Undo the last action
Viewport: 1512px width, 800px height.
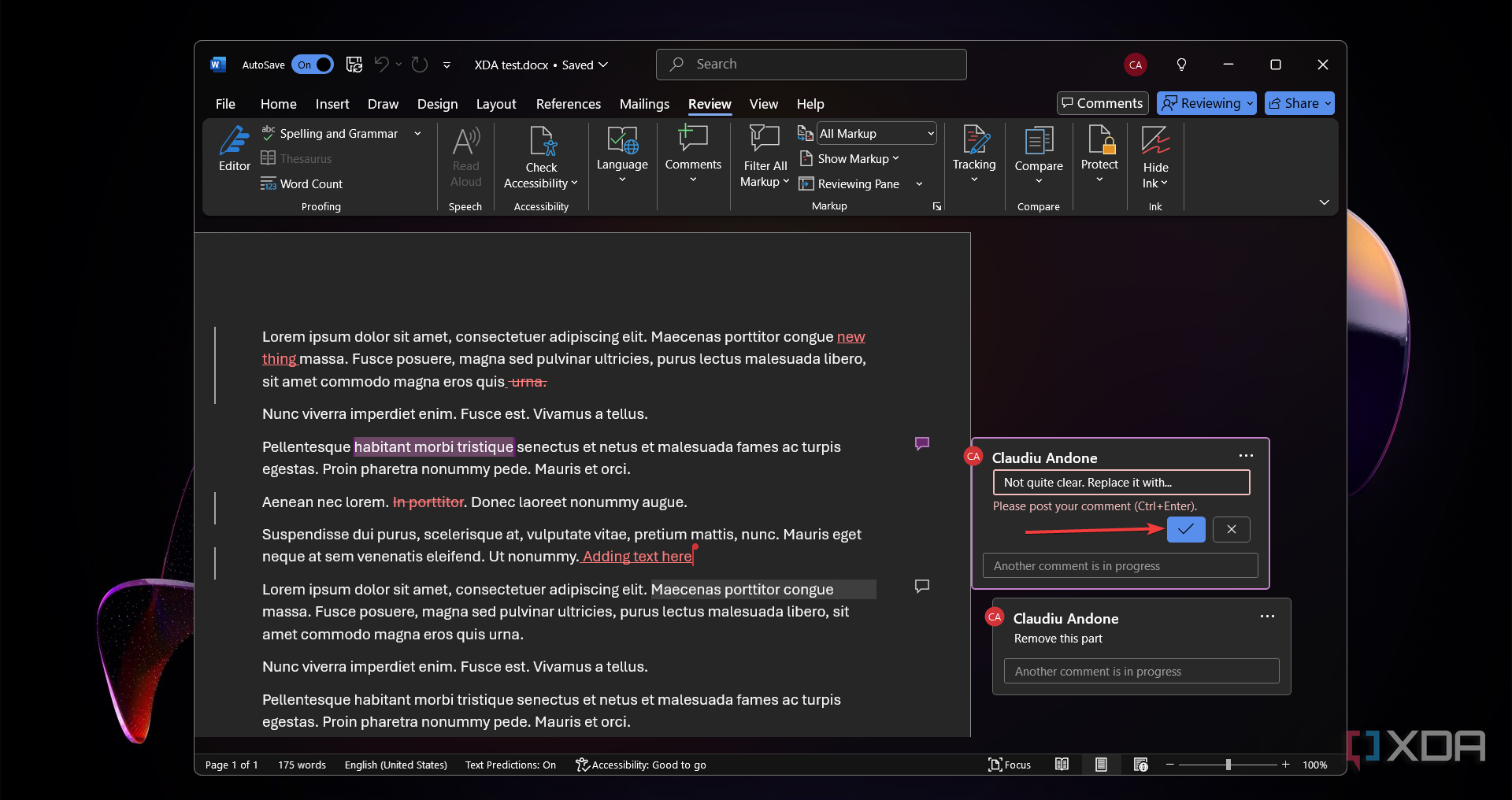(382, 65)
